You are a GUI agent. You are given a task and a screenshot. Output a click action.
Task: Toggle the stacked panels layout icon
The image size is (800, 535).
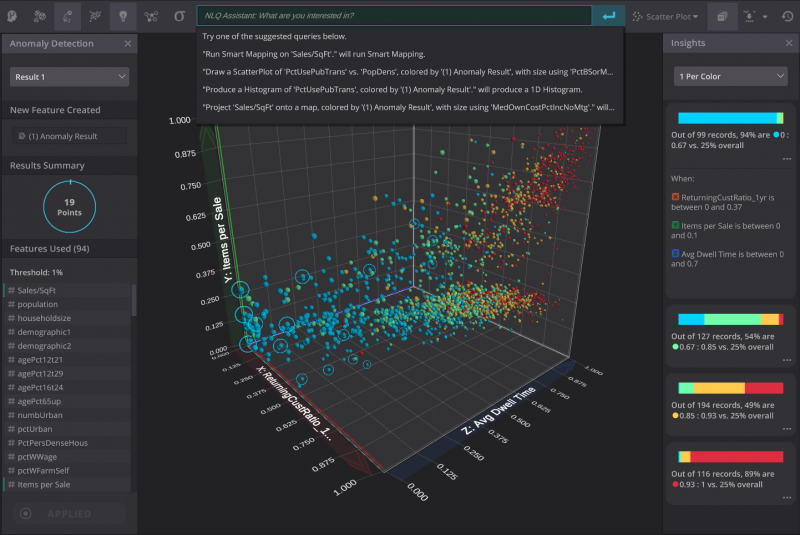click(x=722, y=16)
